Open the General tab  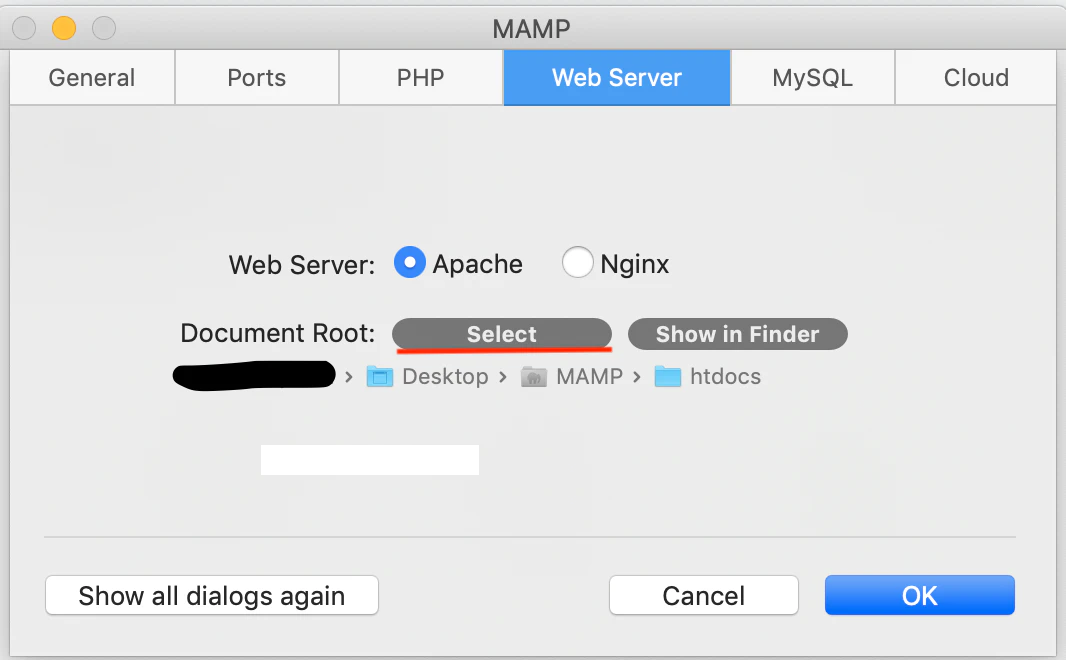(x=92, y=77)
